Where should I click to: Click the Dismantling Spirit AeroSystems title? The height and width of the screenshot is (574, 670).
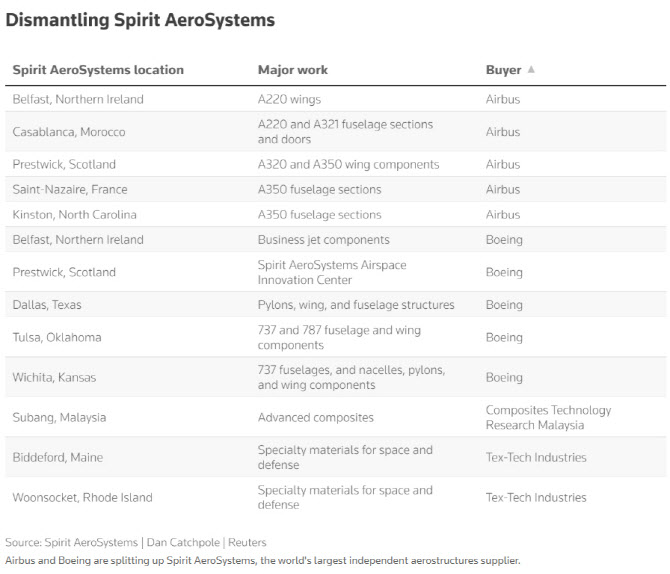(140, 20)
